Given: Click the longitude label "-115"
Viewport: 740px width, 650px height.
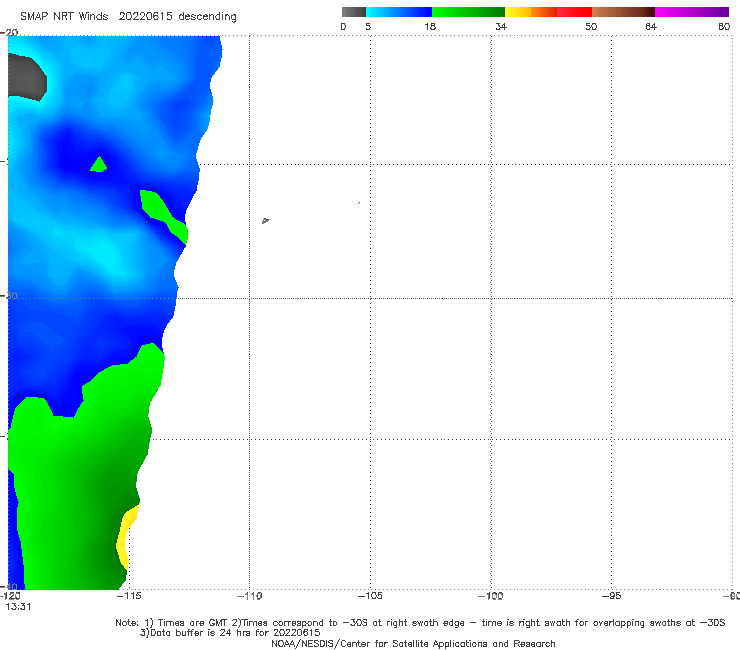Looking at the screenshot, I should [129, 596].
